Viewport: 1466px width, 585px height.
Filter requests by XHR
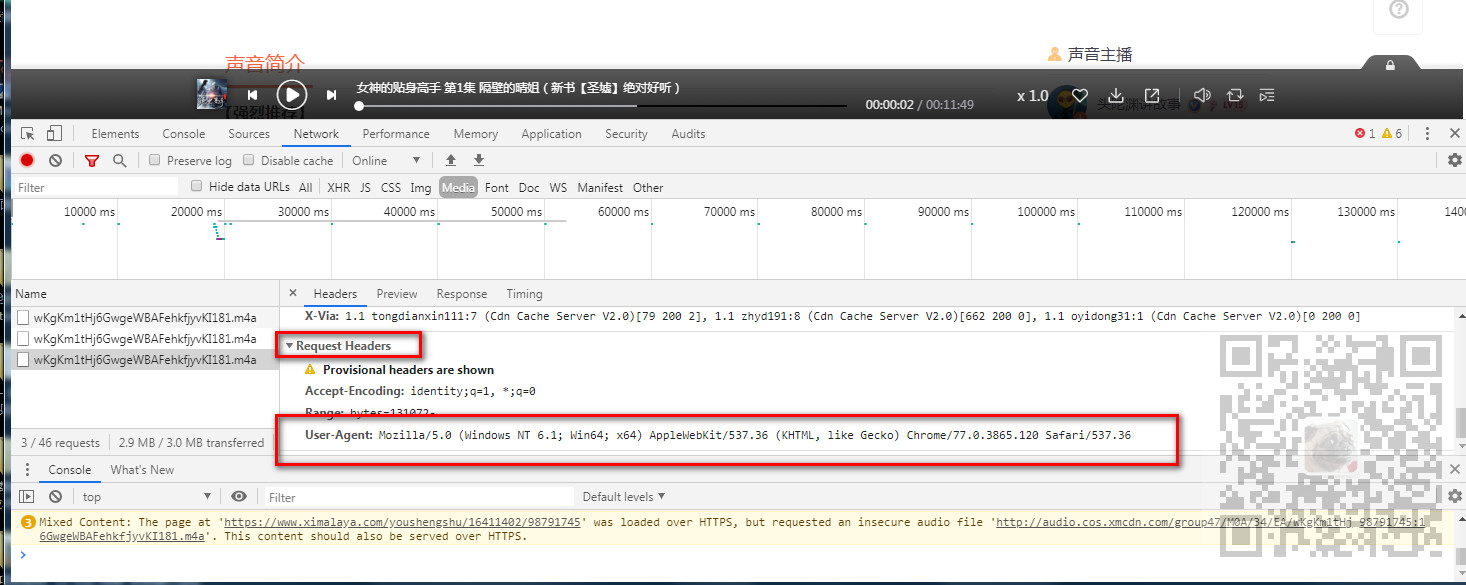click(x=339, y=187)
